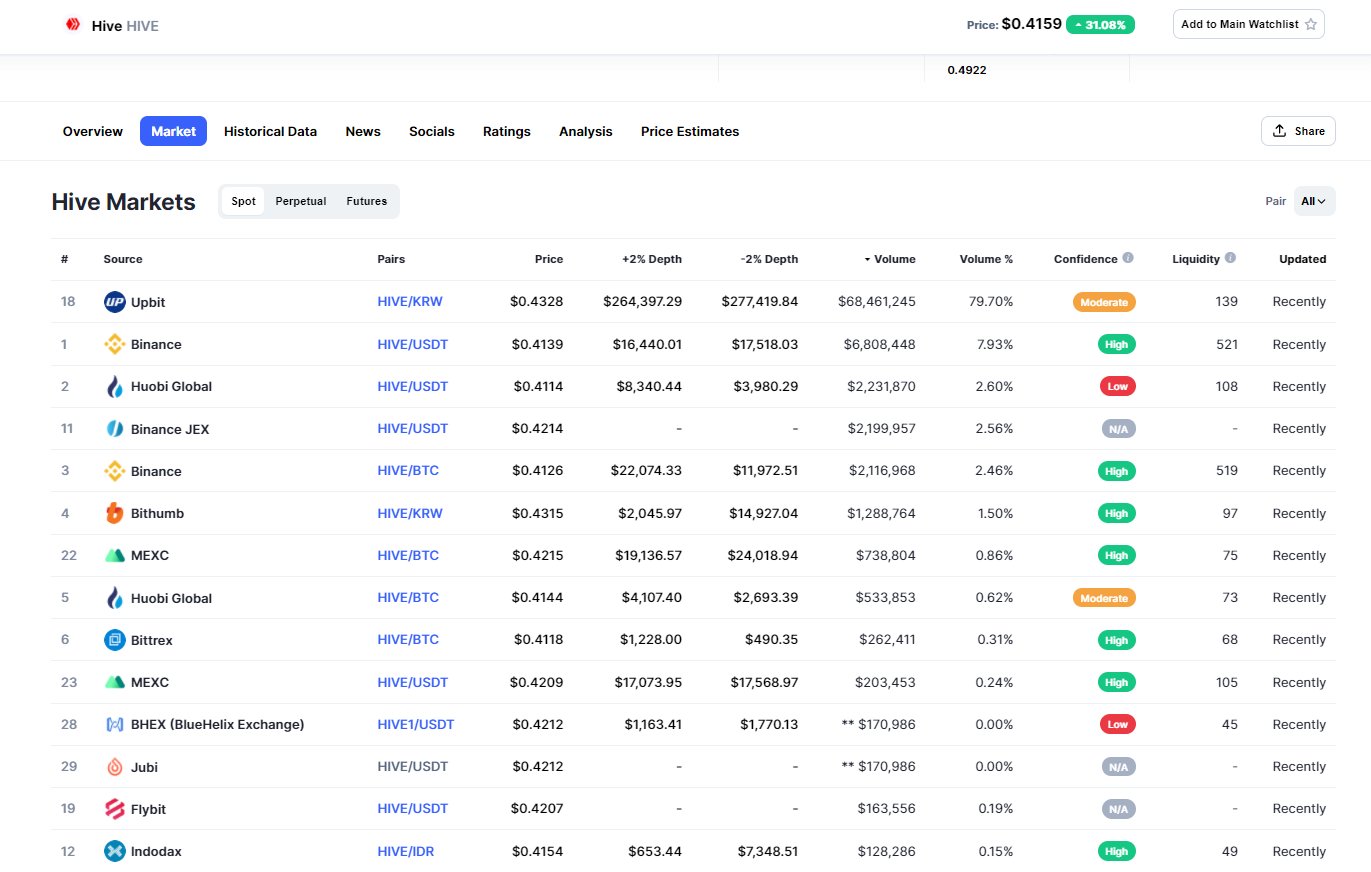Click the N/A confidence badge for Binance JEX

[x=1117, y=429]
